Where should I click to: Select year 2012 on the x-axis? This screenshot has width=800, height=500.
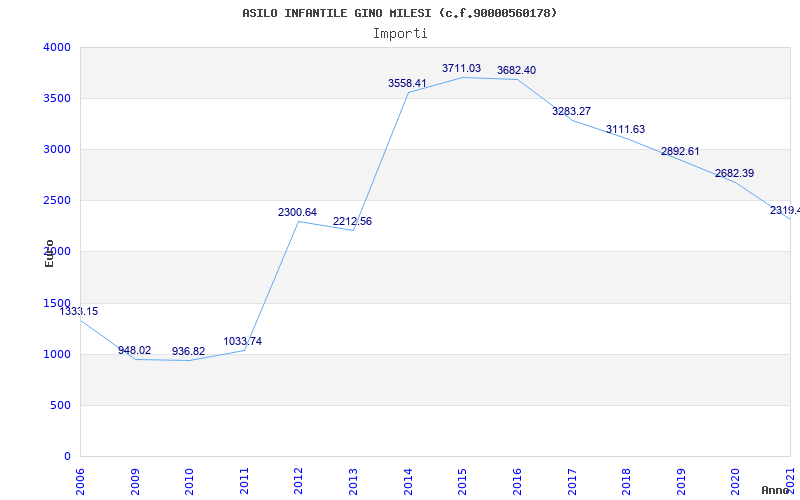point(298,478)
